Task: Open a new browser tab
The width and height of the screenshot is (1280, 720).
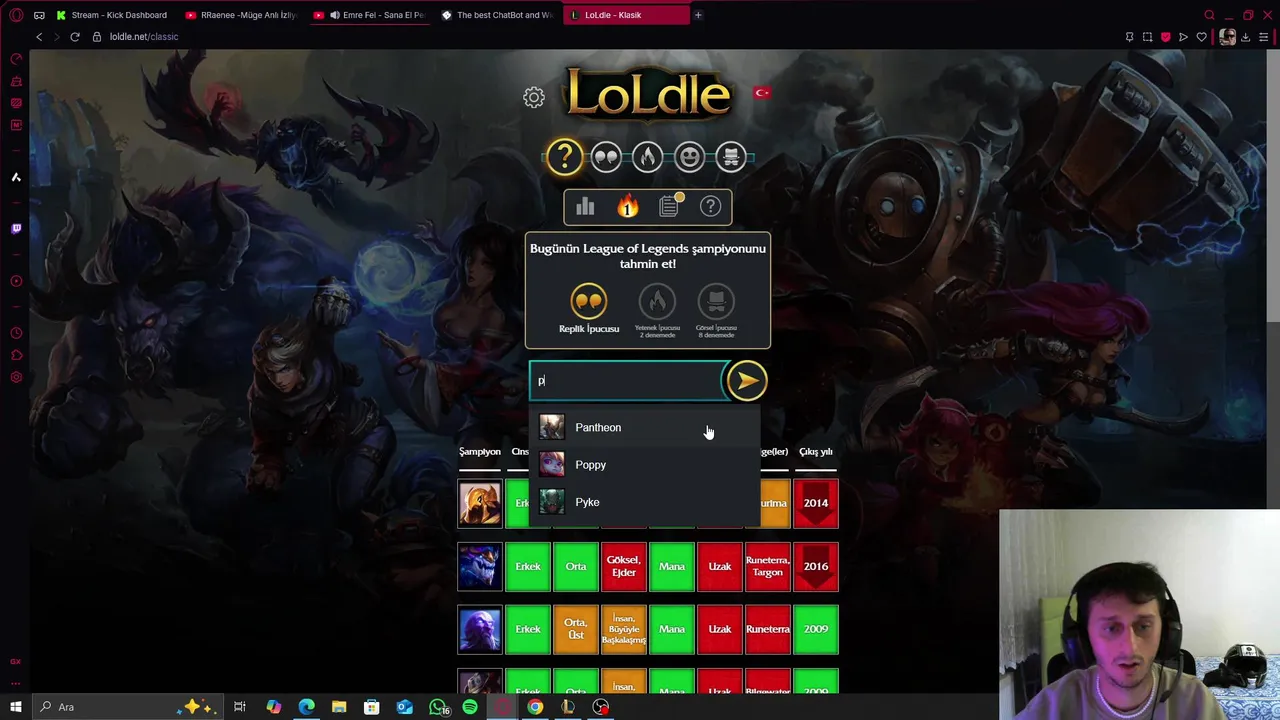Action: (698, 15)
